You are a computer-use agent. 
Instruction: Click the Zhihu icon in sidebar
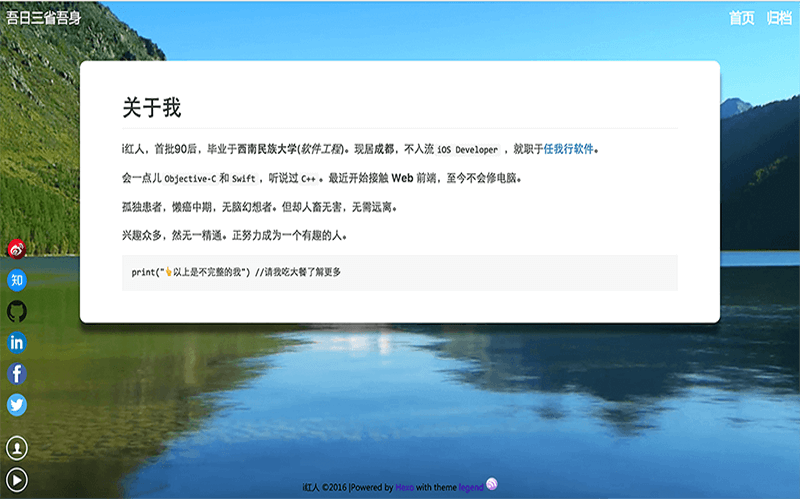coord(17,280)
